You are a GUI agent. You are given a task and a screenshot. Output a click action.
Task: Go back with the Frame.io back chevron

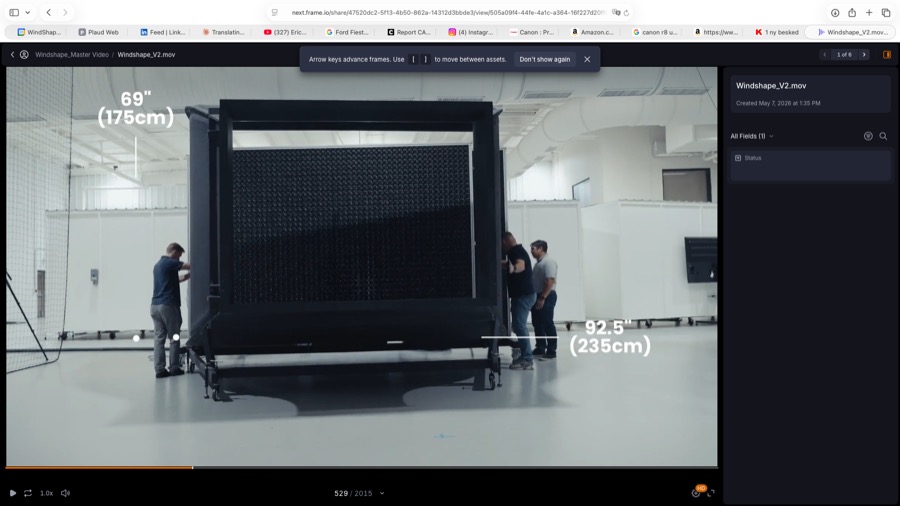point(12,55)
